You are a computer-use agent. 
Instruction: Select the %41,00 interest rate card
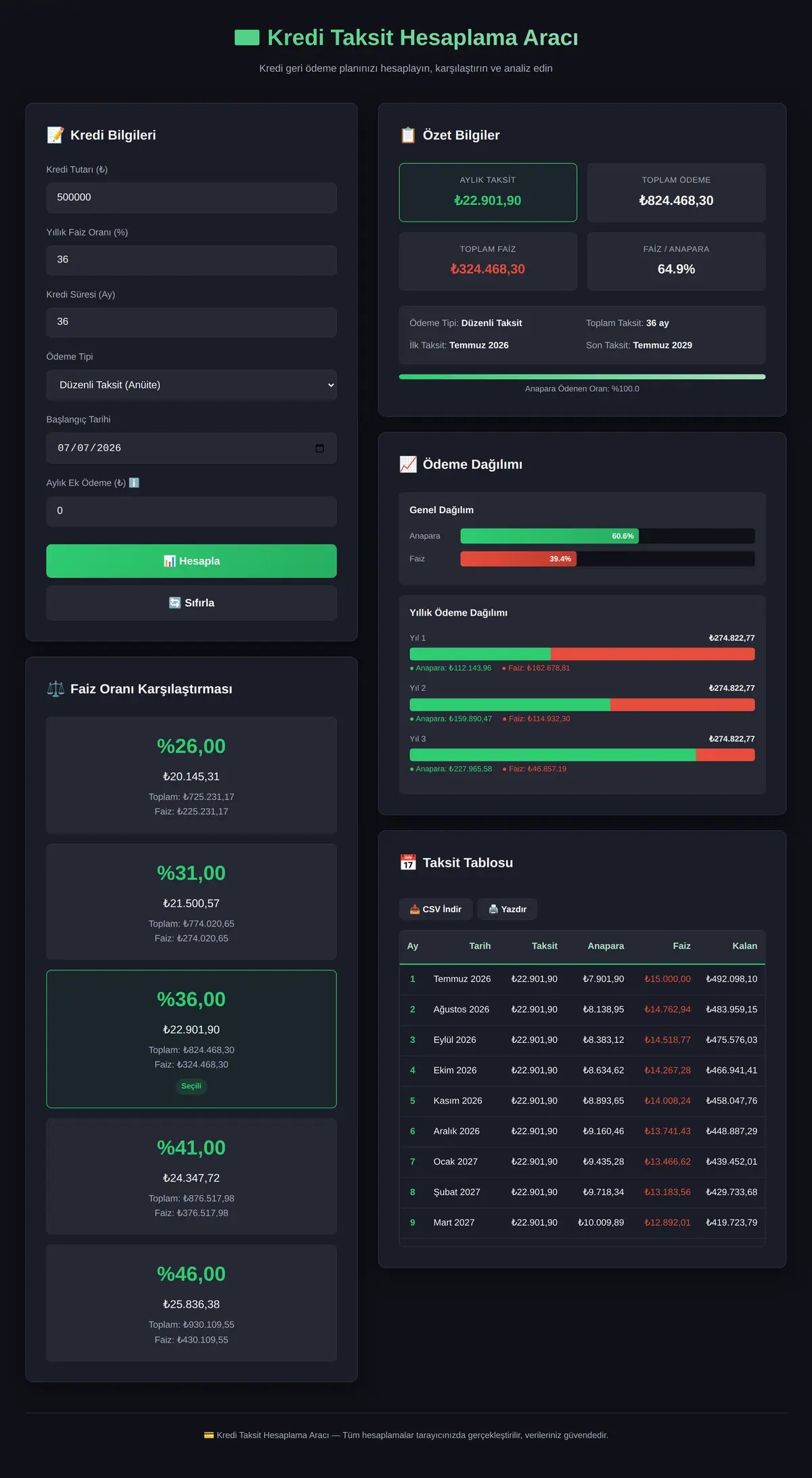click(191, 1176)
